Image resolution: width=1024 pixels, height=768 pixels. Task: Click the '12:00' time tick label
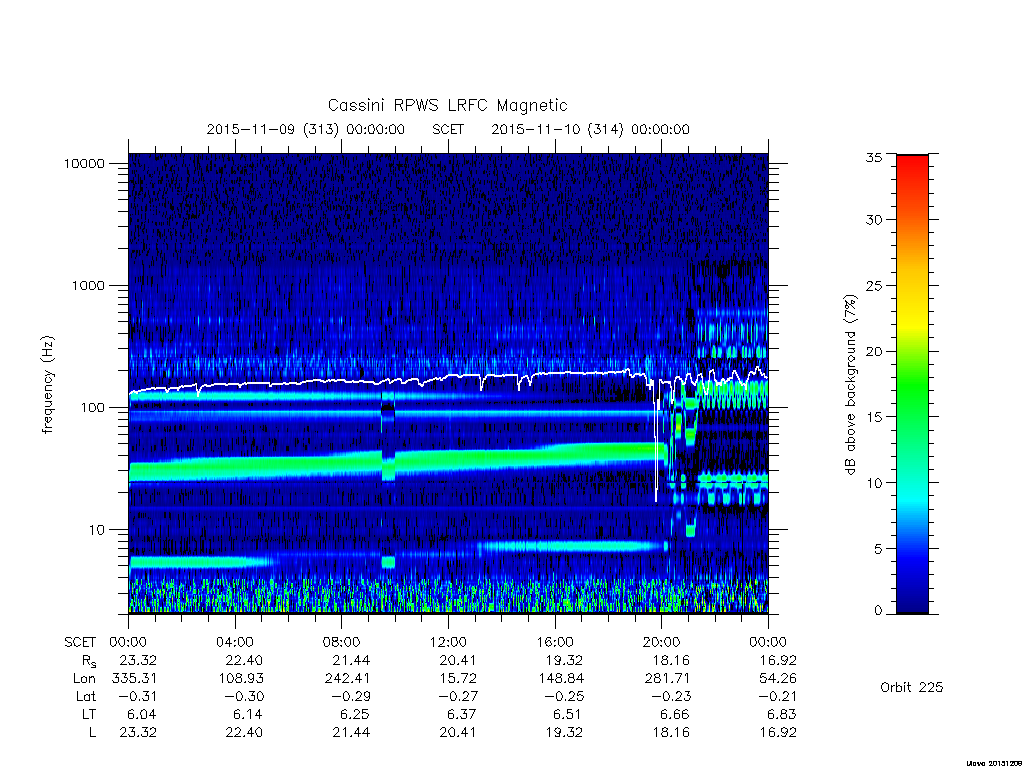pyautogui.click(x=448, y=643)
